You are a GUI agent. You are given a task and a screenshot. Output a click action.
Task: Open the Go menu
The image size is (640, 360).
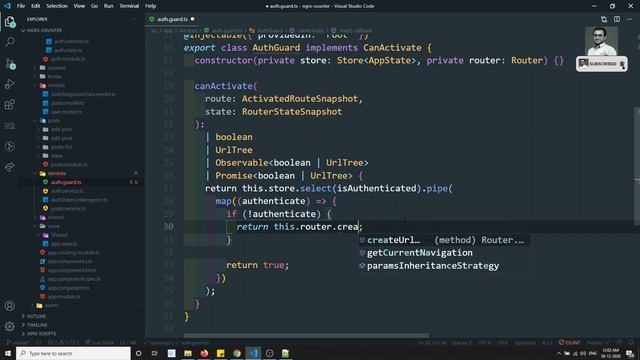94,6
